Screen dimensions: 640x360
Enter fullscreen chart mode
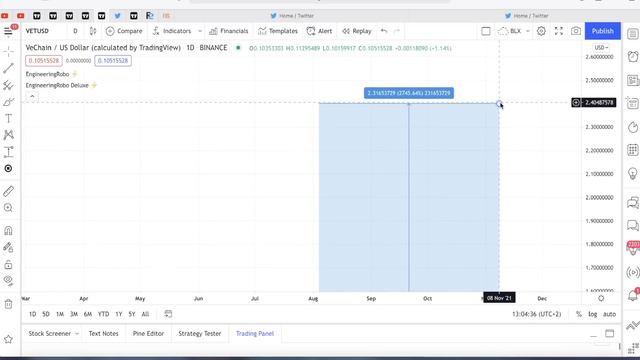pos(559,31)
